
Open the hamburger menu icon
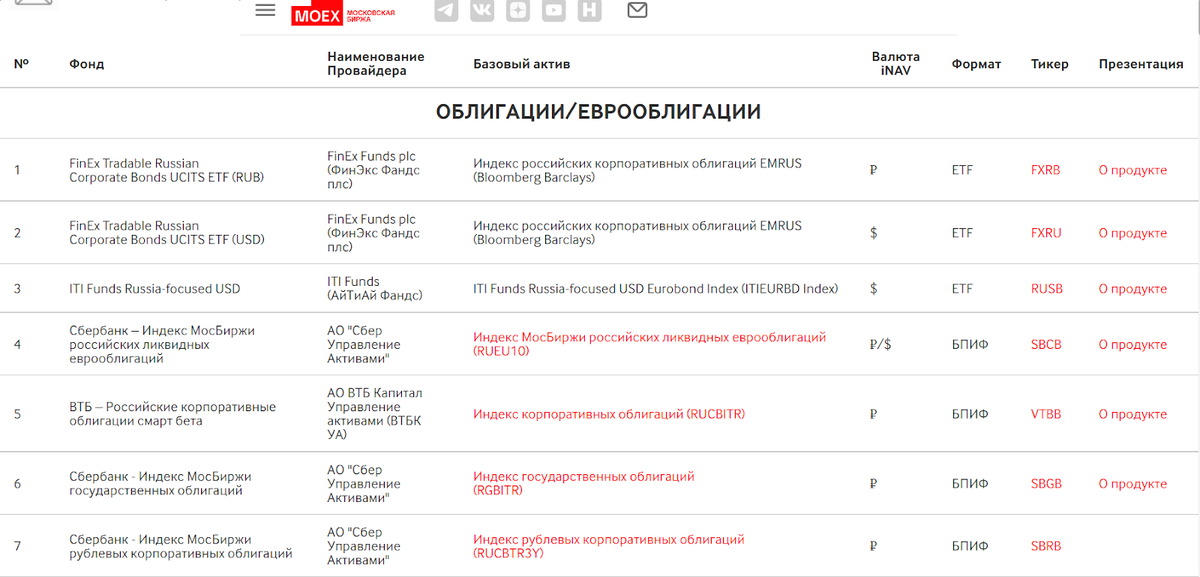265,10
